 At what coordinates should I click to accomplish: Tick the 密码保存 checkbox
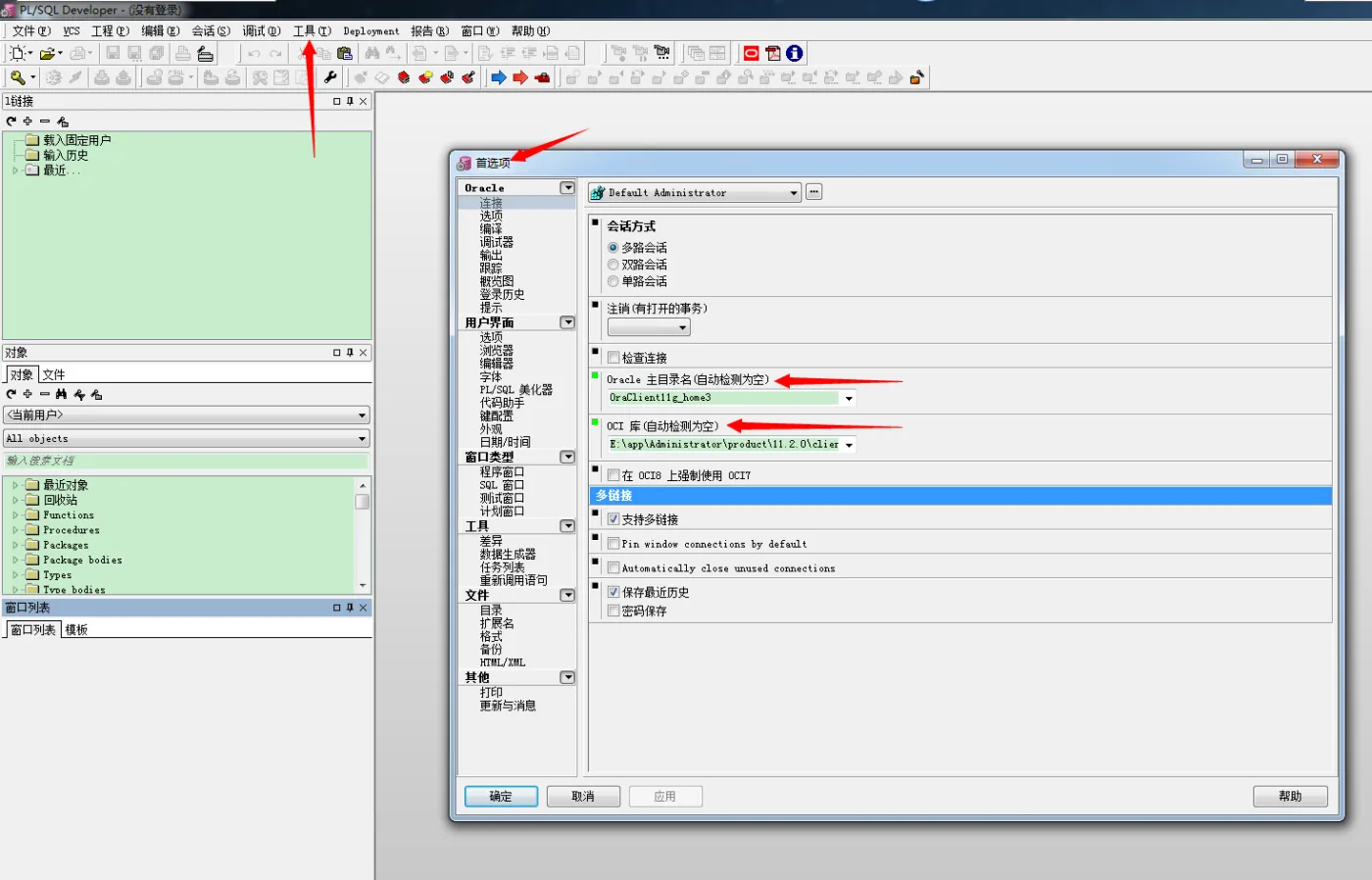pos(613,611)
